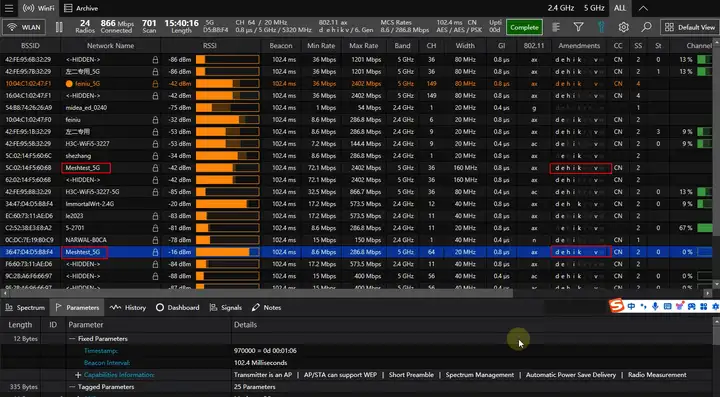Image resolution: width=720 pixels, height=397 pixels.
Task: Click the Sogou microphone voice input icon
Action: (655, 306)
